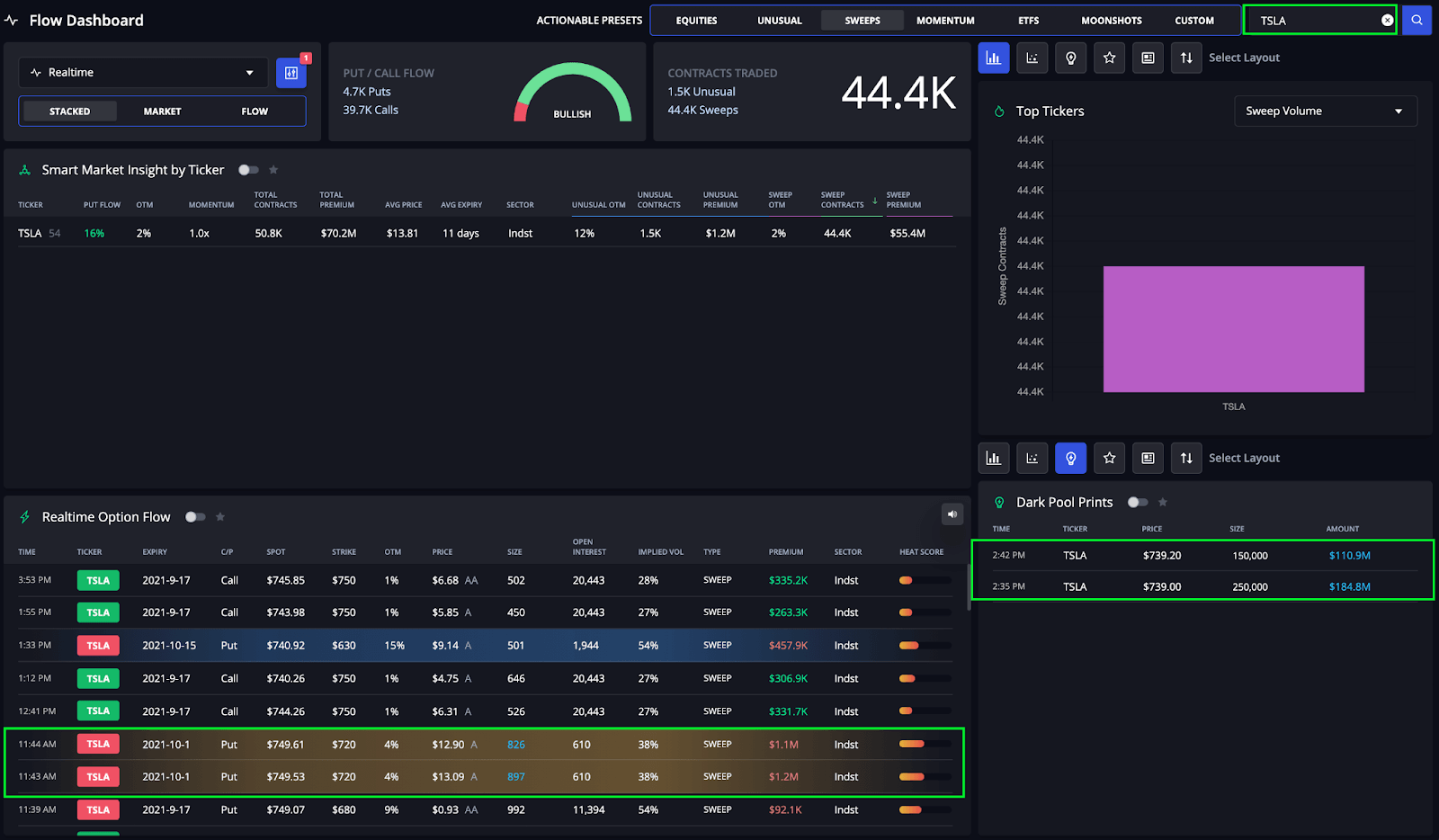Click the Realtime Option Flow lightning icon
1439x840 pixels.
coord(25,517)
